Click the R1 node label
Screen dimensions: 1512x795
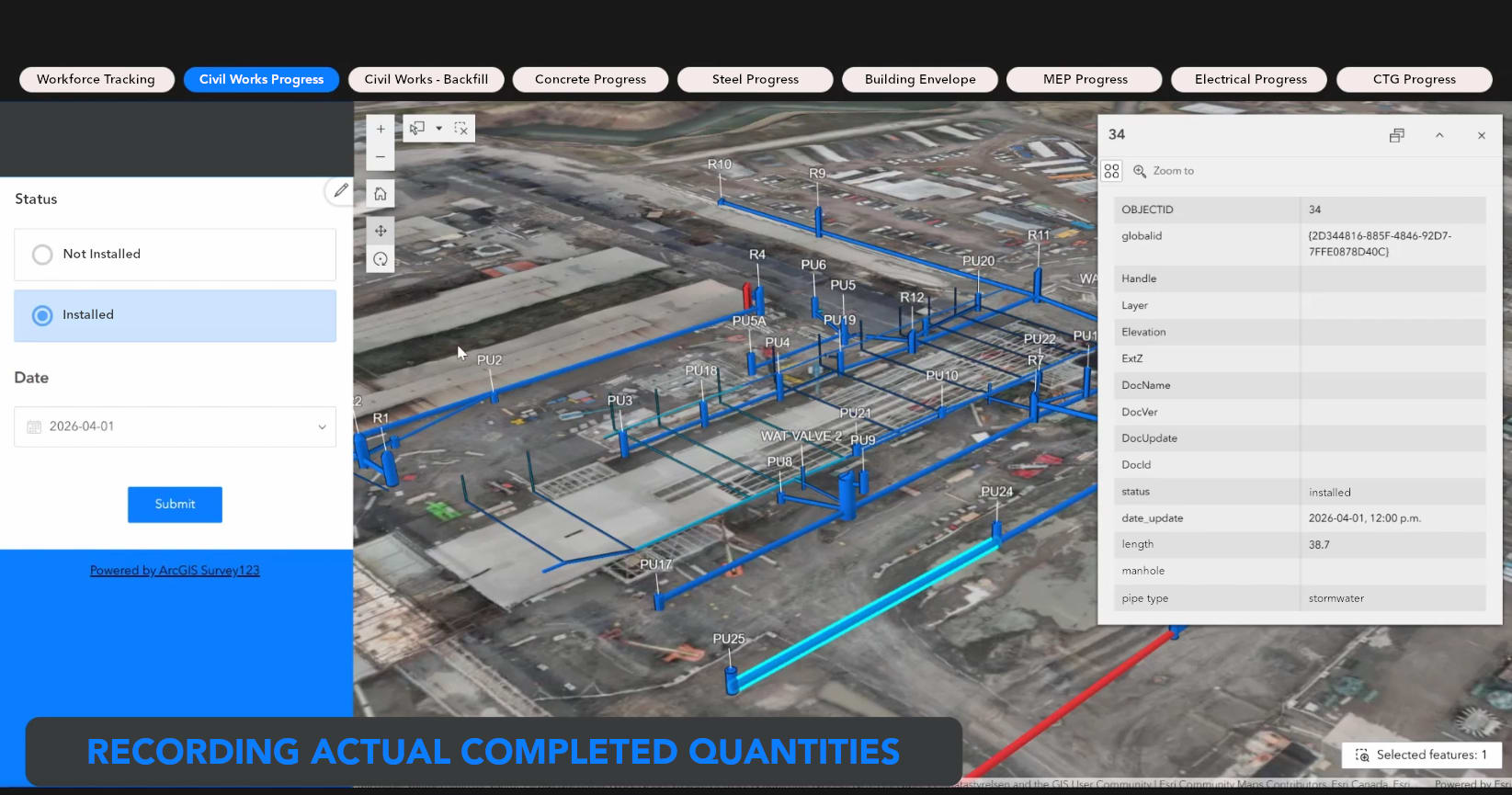(x=381, y=418)
